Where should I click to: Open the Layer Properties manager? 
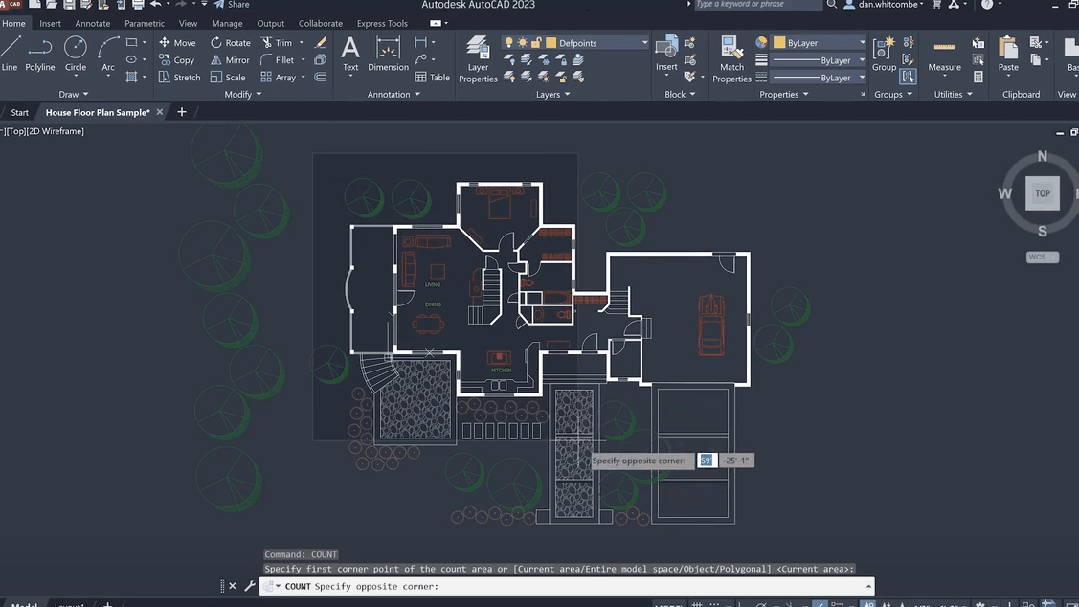(x=478, y=58)
